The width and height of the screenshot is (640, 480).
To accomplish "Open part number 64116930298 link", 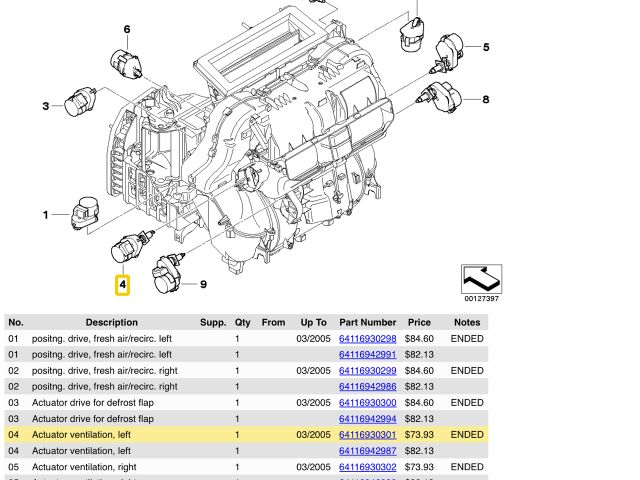I will click(367, 338).
